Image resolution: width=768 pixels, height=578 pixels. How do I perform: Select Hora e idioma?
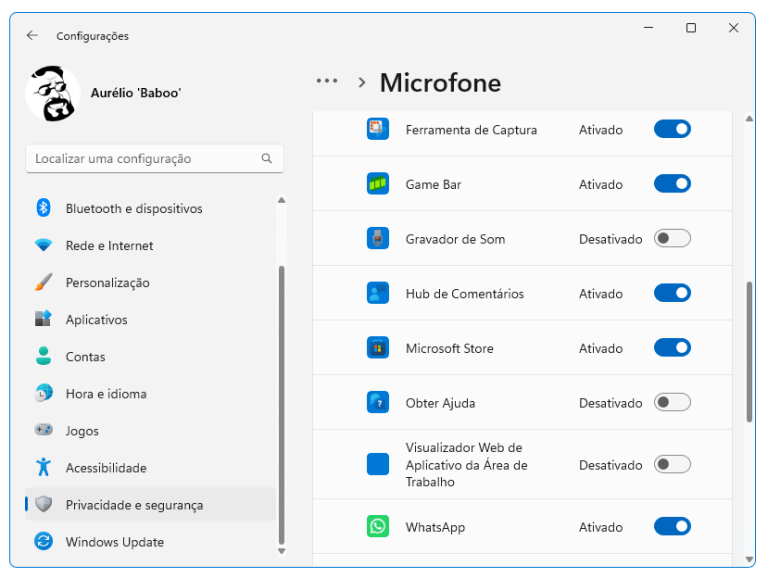[151, 393]
